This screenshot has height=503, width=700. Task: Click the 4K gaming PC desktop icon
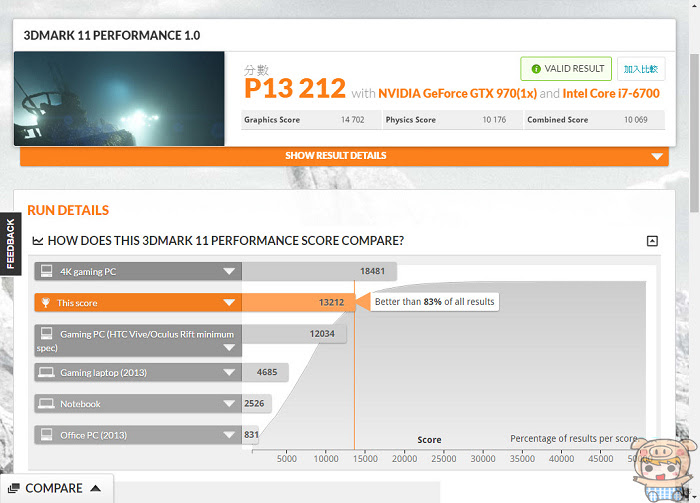pos(46,271)
